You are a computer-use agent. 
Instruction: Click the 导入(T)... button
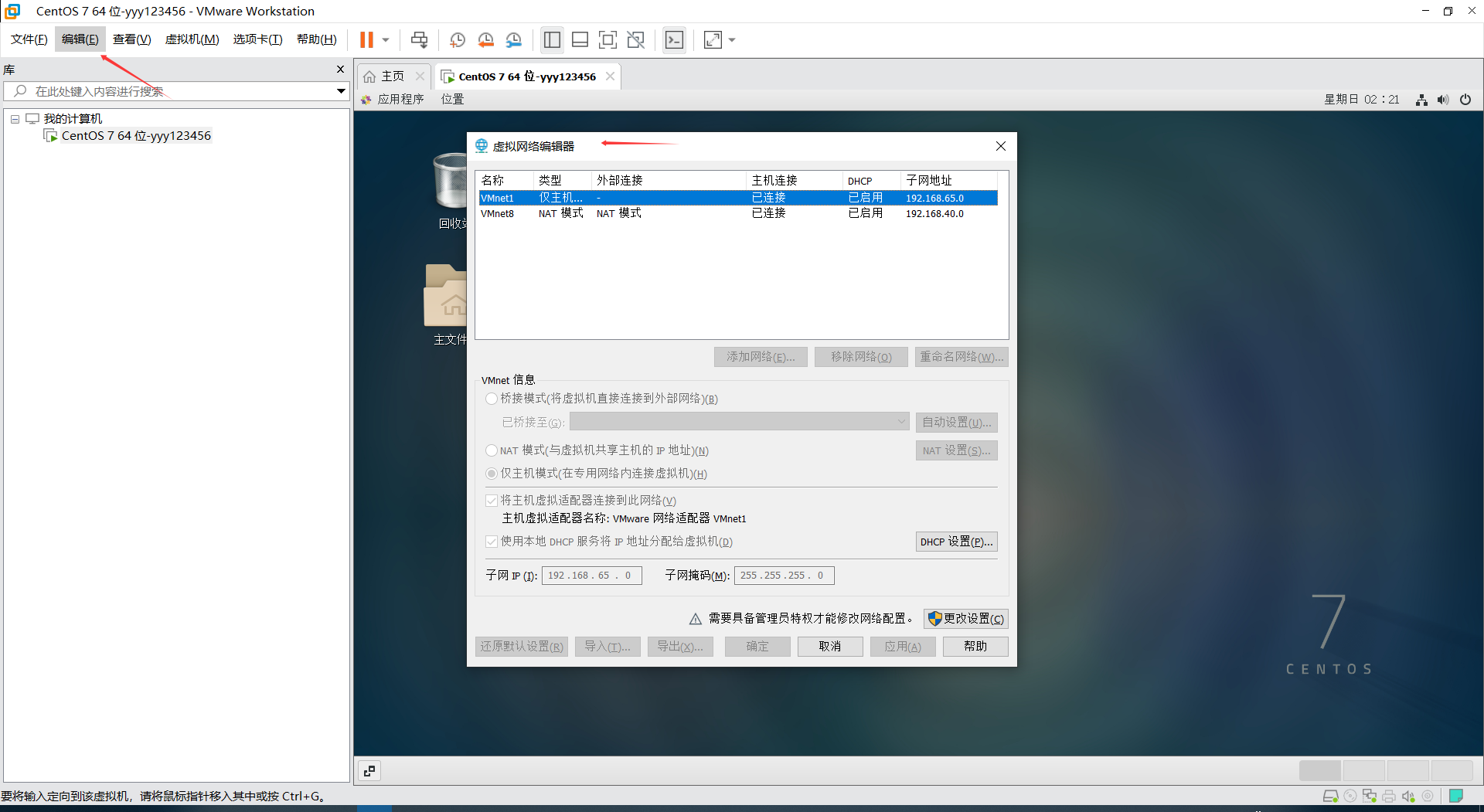coord(608,647)
